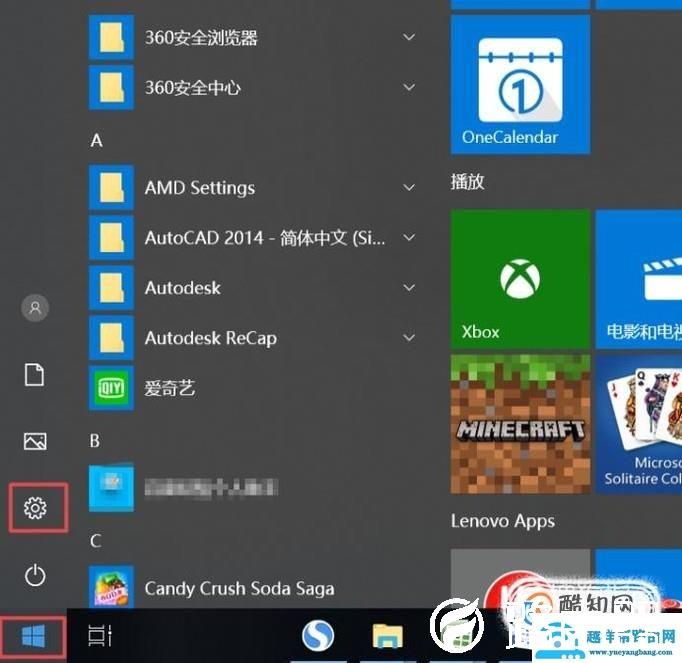Open File Explorer from taskbar
The width and height of the screenshot is (682, 663).
point(387,636)
